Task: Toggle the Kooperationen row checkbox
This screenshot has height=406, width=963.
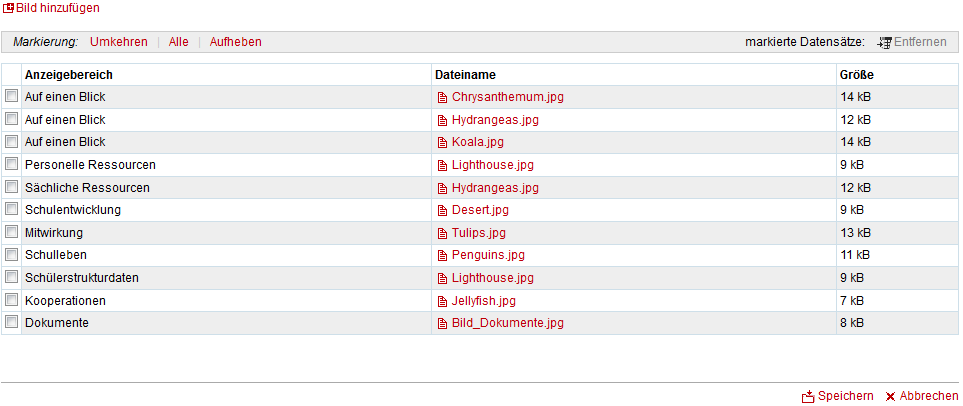Action: pyautogui.click(x=12, y=300)
